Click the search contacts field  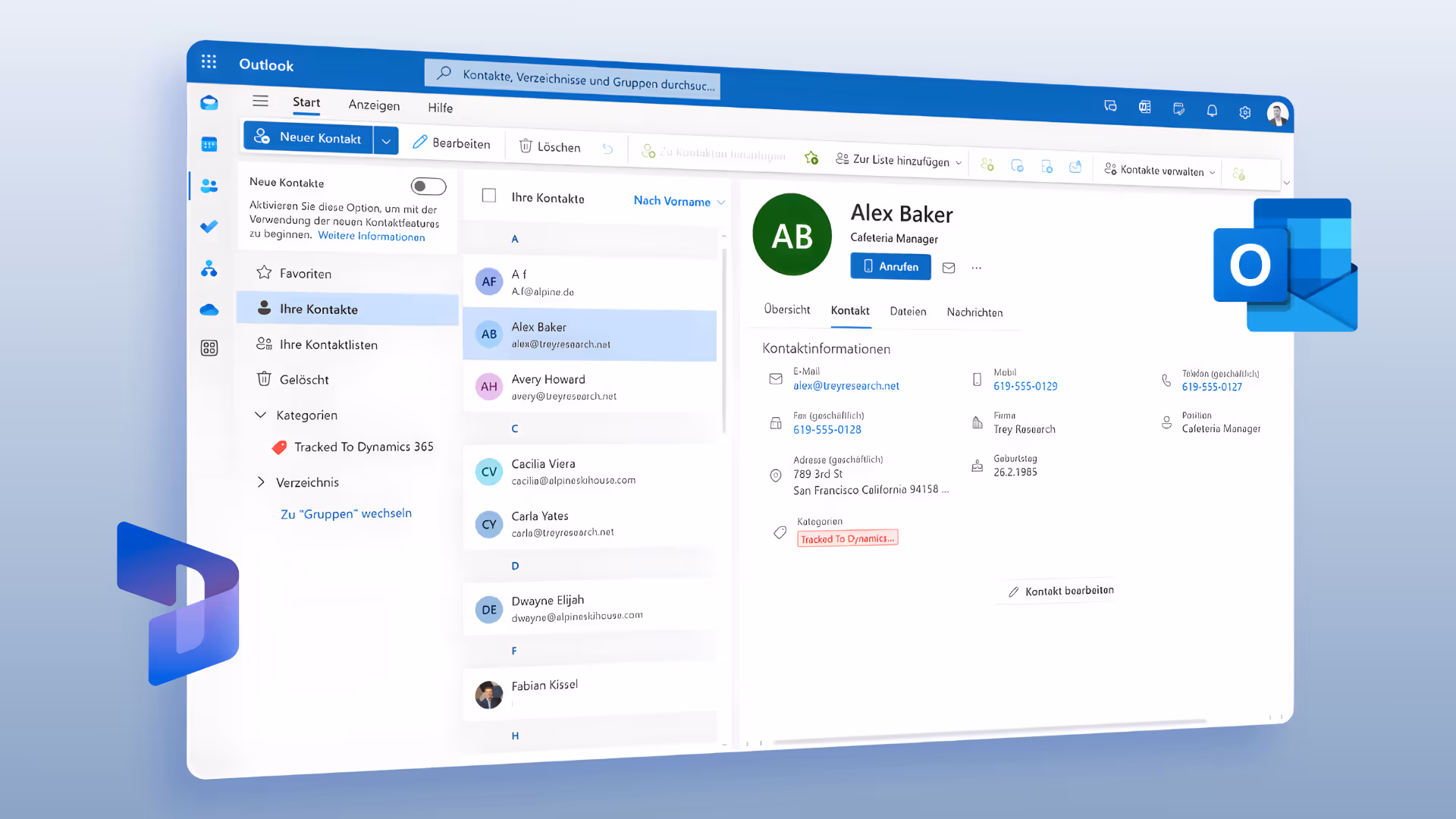coord(572,79)
